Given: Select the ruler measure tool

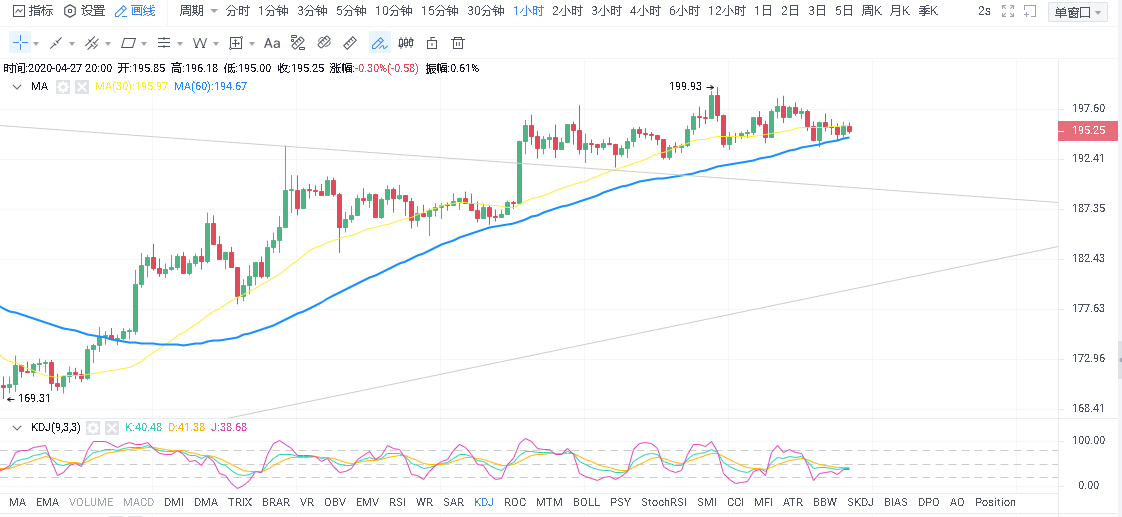Looking at the screenshot, I should coord(350,43).
